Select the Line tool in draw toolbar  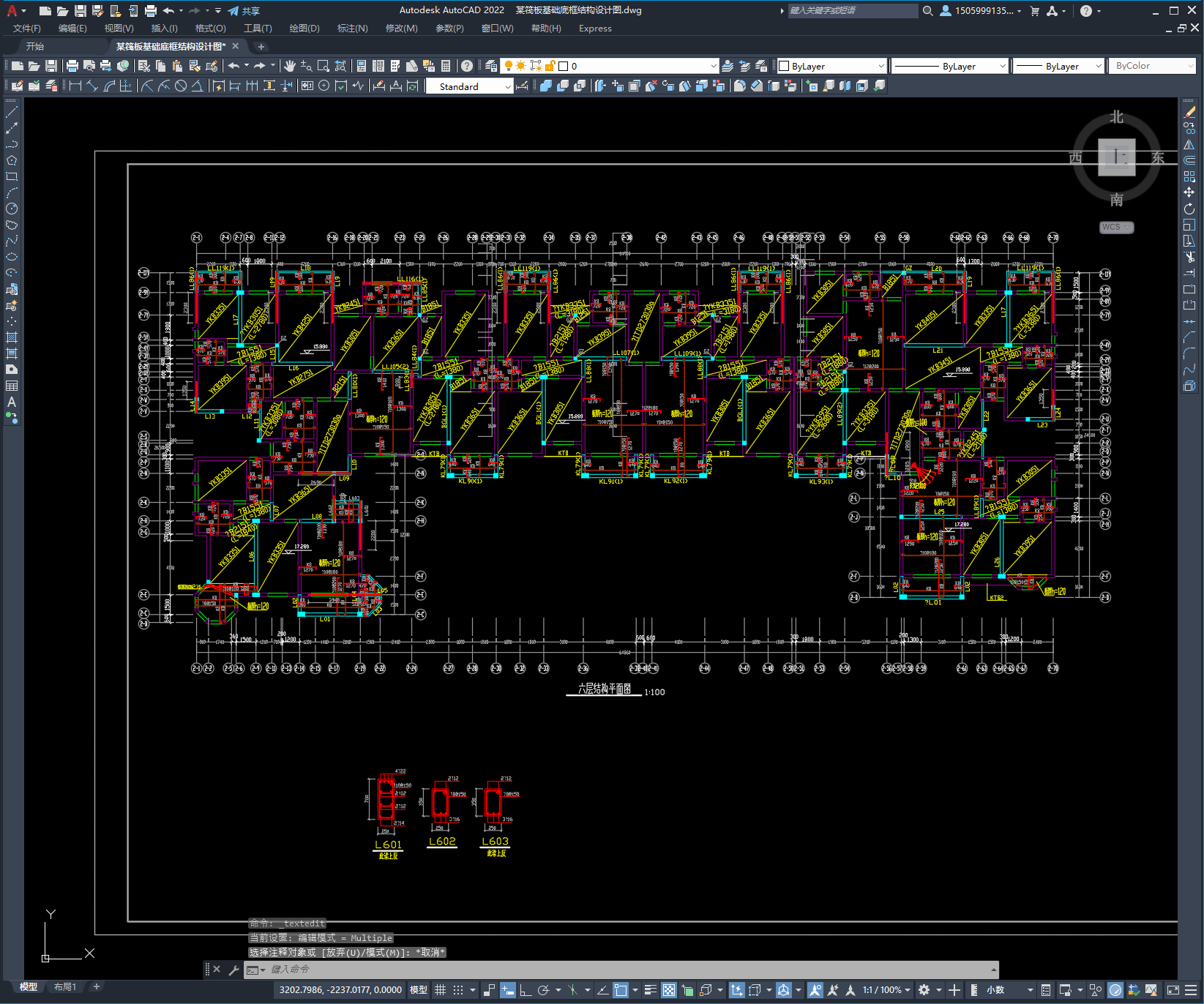tap(11, 113)
